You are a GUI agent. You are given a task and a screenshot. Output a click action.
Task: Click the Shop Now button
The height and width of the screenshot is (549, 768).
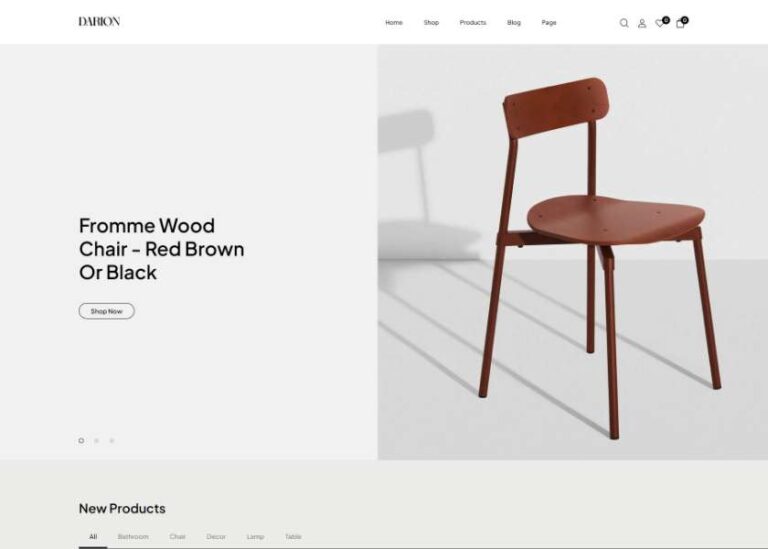(x=107, y=311)
